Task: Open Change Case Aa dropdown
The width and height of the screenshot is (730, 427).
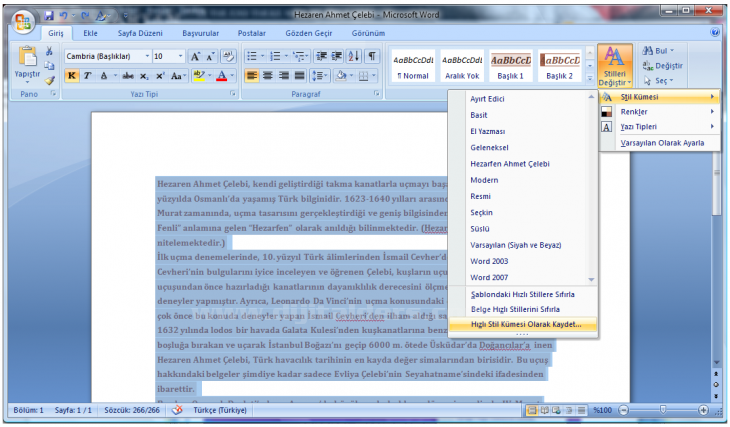Action: tap(178, 75)
